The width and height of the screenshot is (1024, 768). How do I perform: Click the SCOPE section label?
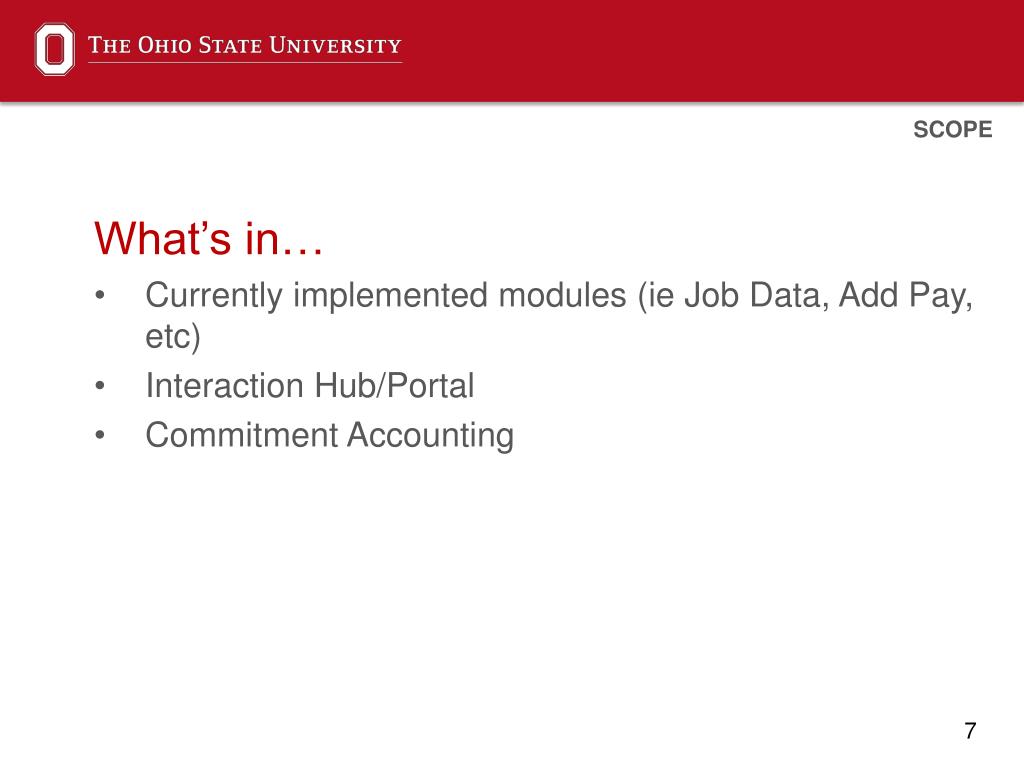click(953, 129)
